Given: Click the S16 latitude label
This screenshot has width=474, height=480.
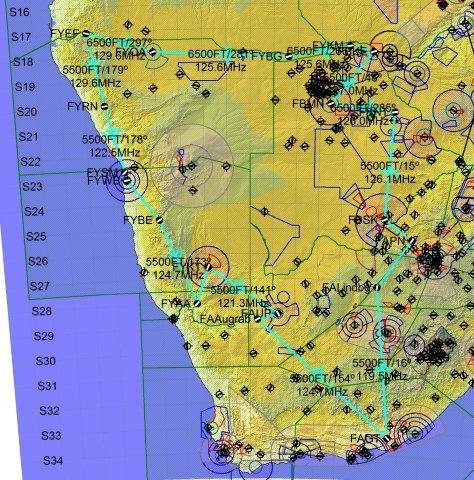Looking at the screenshot, I should click(x=19, y=12).
